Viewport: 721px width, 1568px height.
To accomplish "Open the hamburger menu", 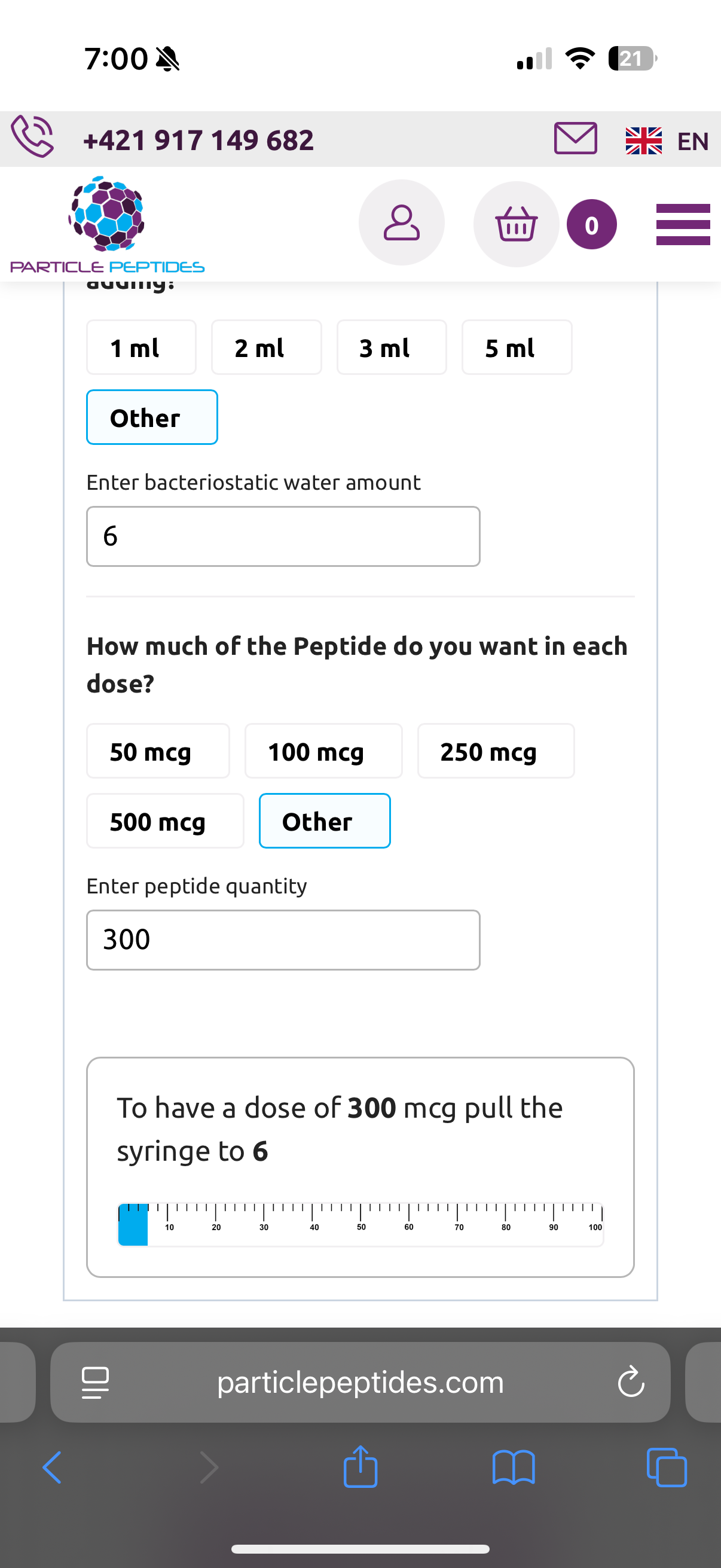I will (683, 225).
